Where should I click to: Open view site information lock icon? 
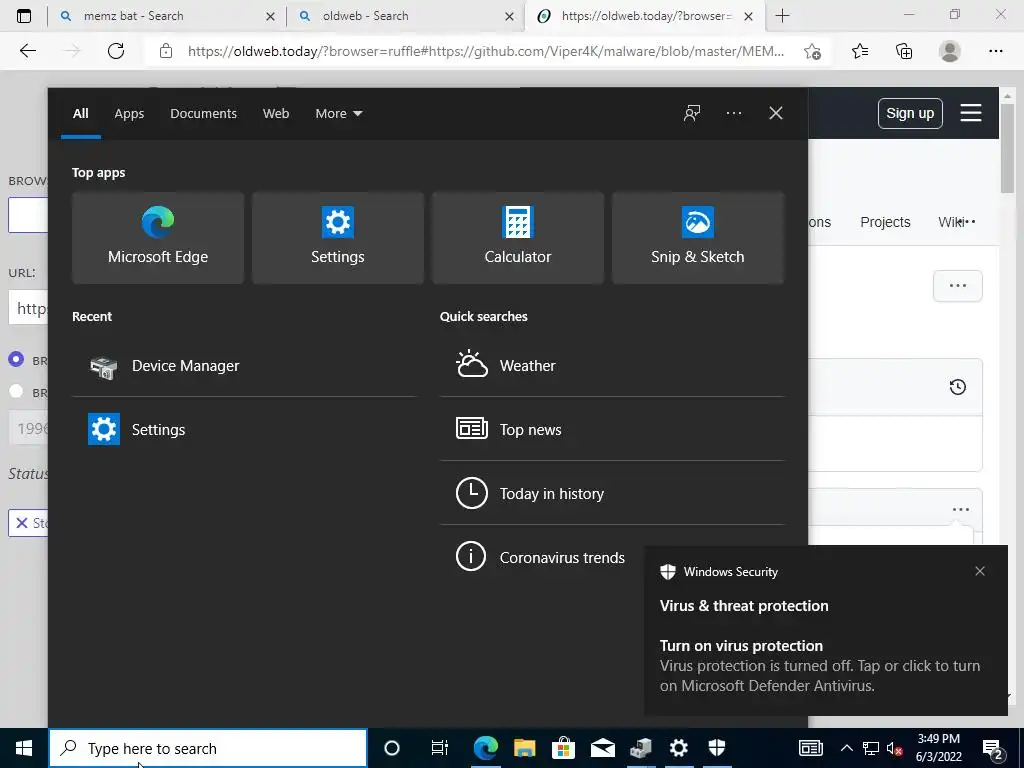click(166, 51)
